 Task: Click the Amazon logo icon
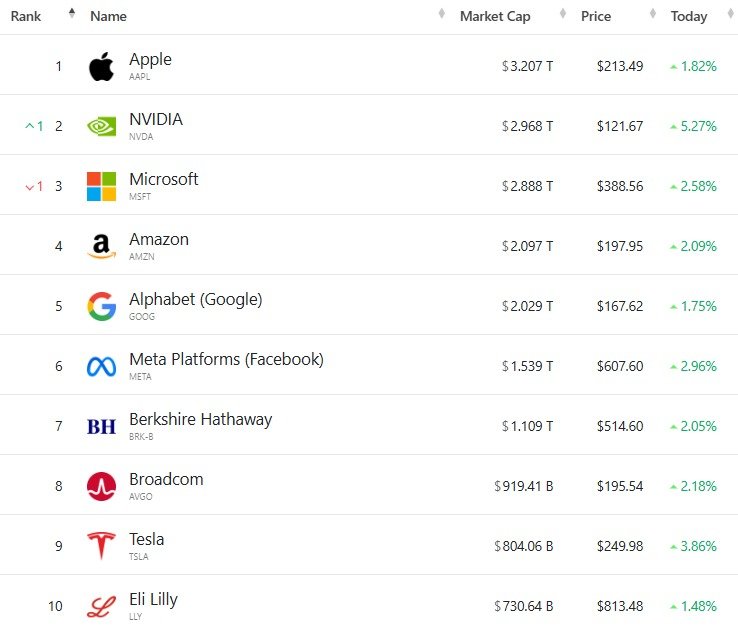coord(101,247)
